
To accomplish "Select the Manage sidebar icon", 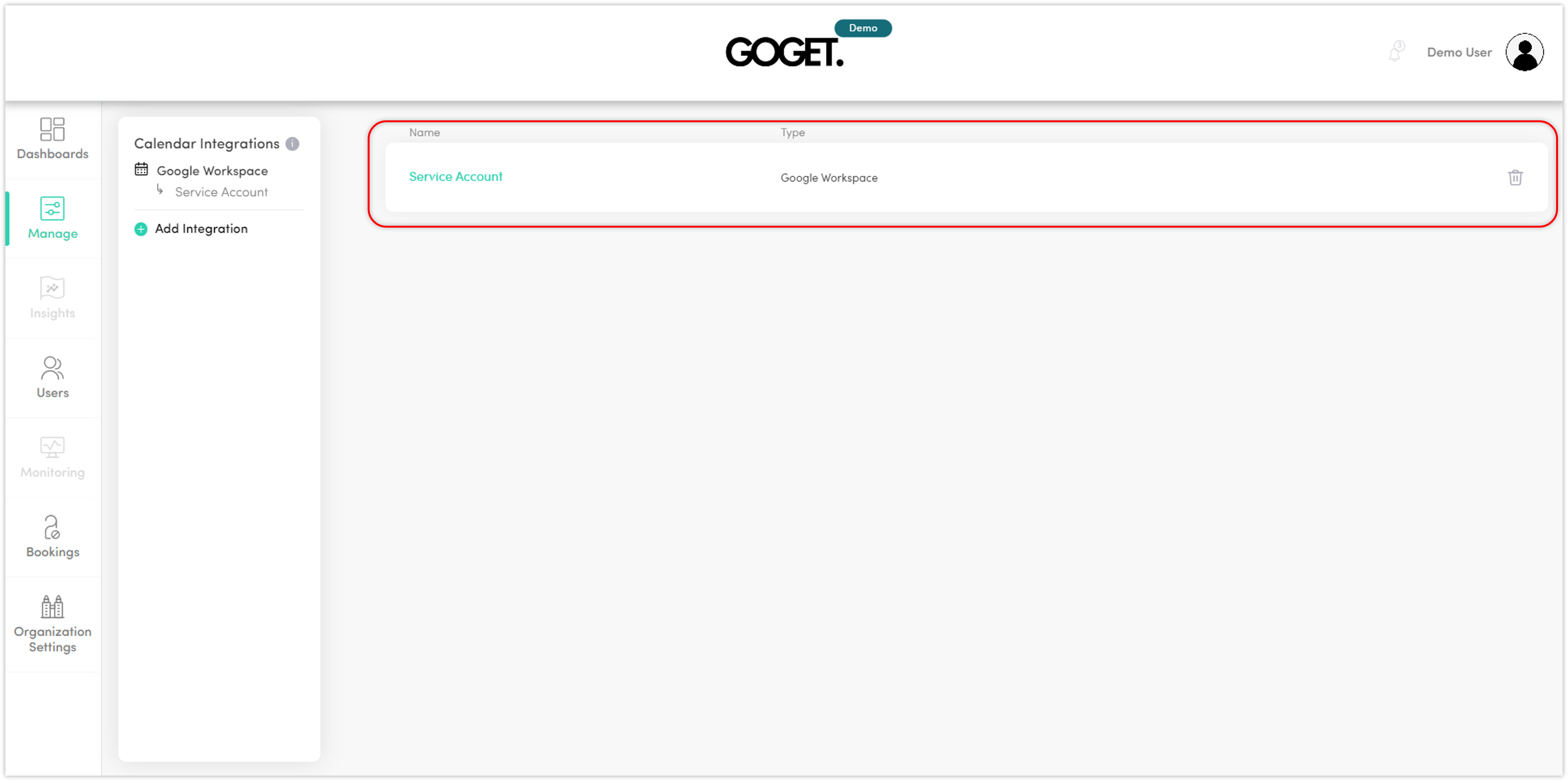I will 52,208.
